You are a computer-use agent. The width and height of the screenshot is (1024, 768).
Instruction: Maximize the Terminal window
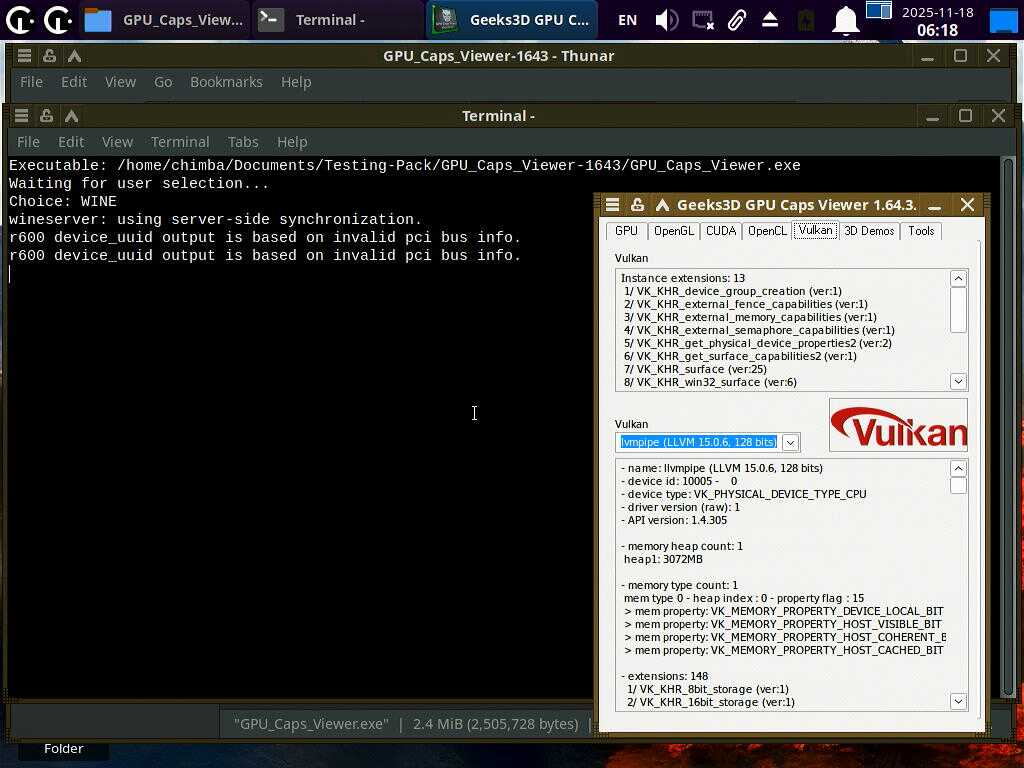click(965, 116)
